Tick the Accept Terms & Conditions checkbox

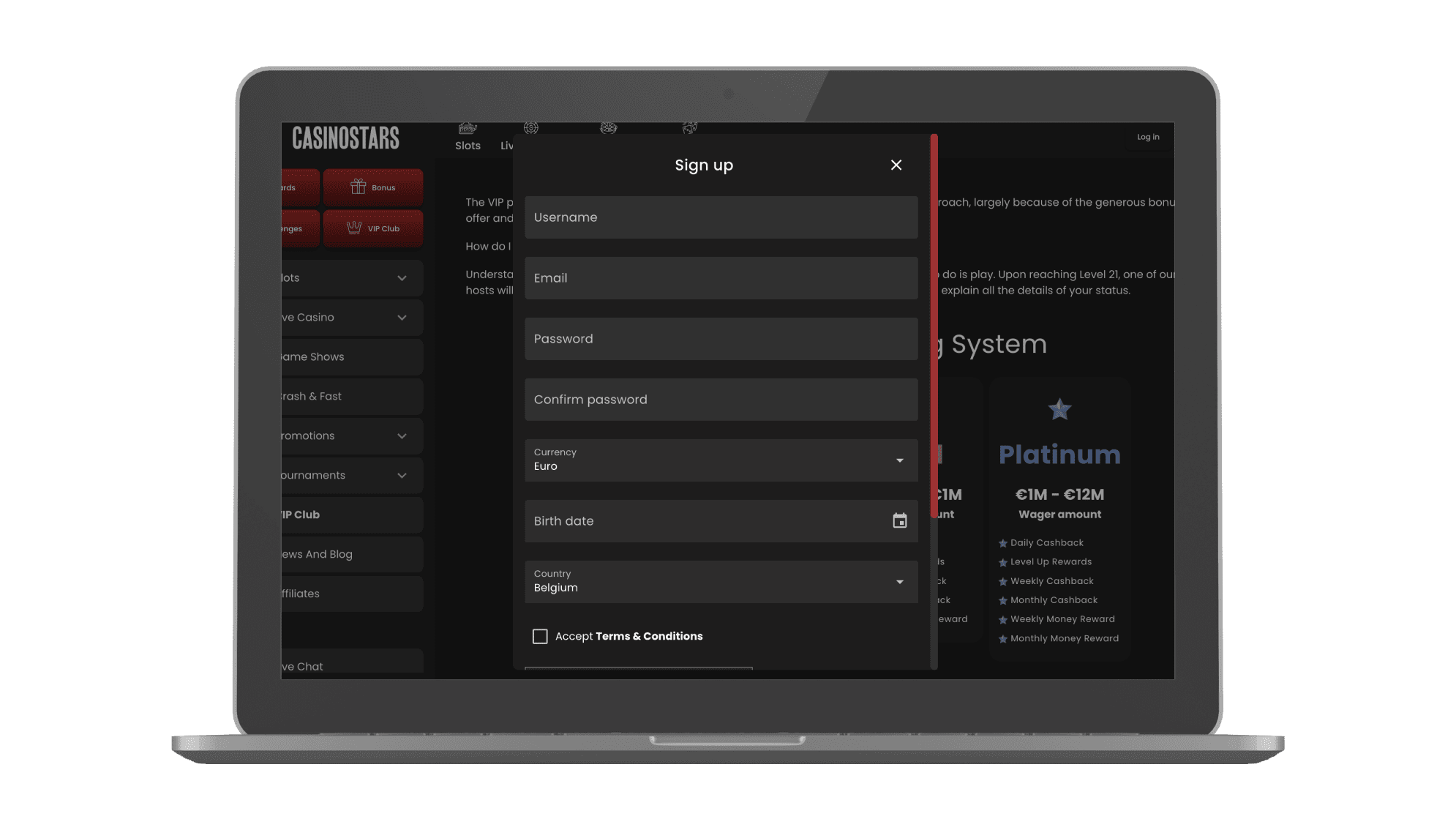point(540,637)
